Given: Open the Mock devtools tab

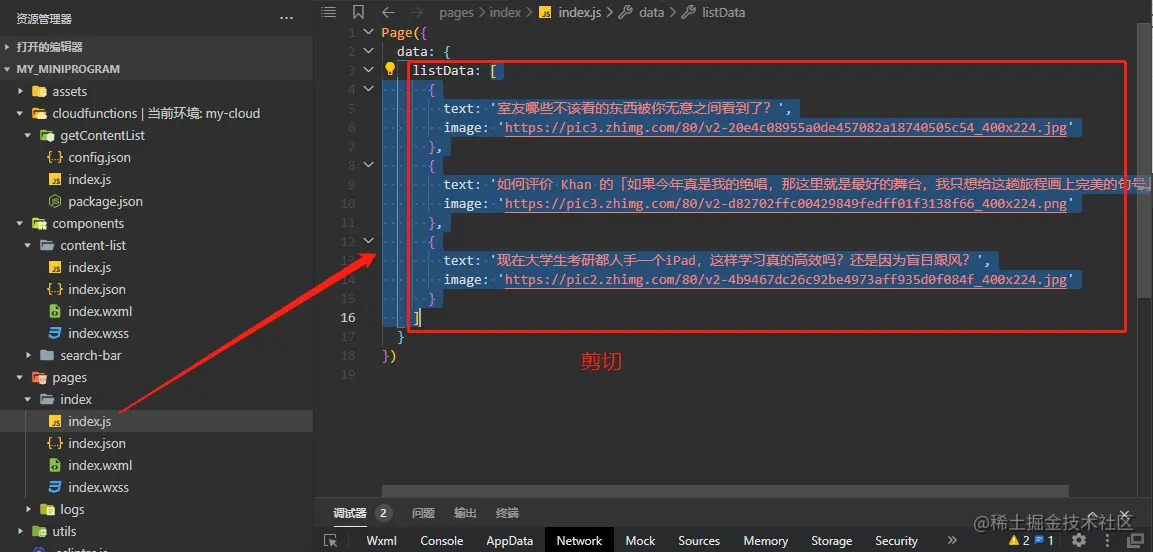Looking at the screenshot, I should click(x=640, y=540).
